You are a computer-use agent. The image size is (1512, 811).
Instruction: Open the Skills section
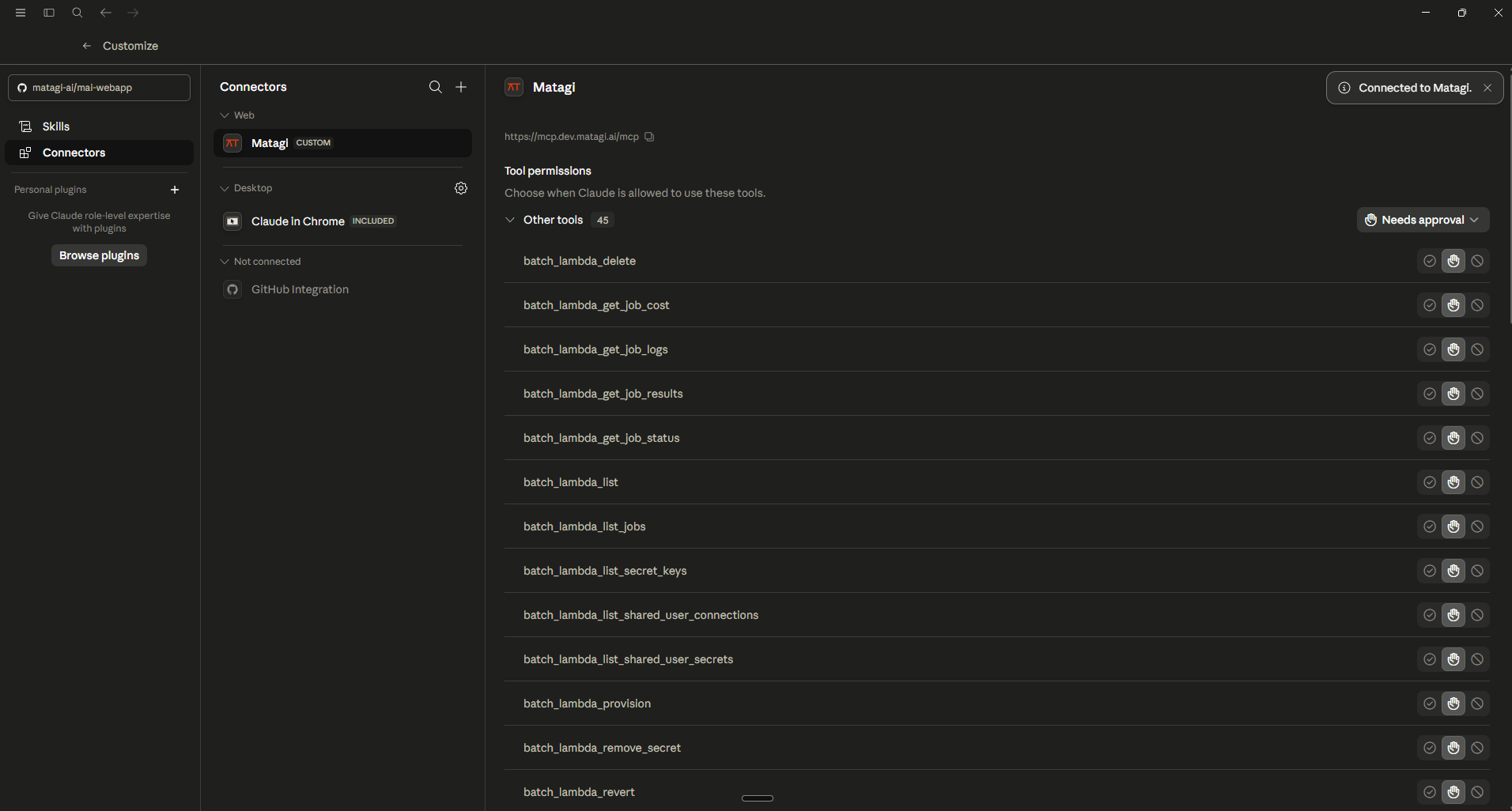point(99,126)
